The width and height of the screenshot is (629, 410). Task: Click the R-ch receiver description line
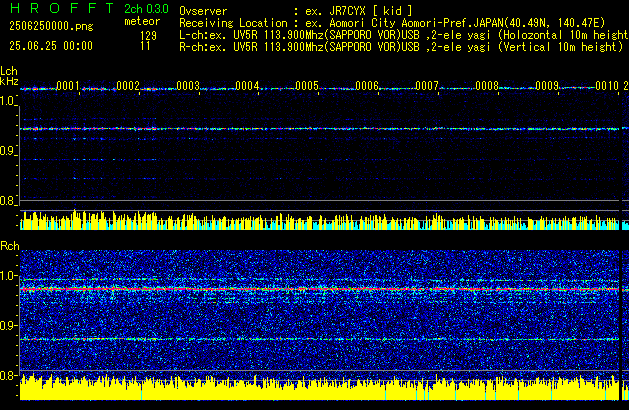coord(401,47)
